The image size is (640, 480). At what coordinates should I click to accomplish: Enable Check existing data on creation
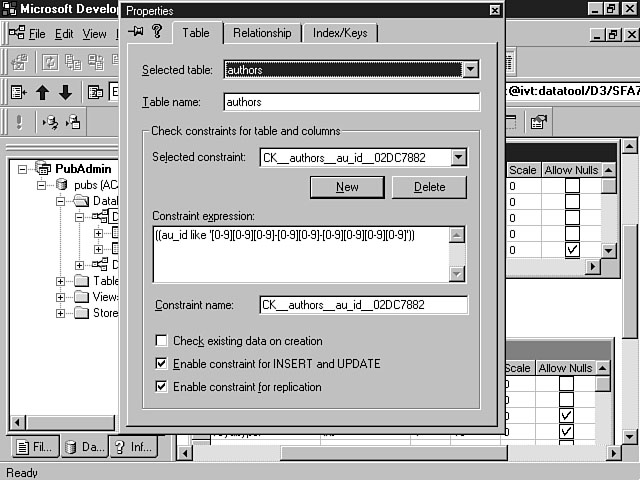click(162, 341)
